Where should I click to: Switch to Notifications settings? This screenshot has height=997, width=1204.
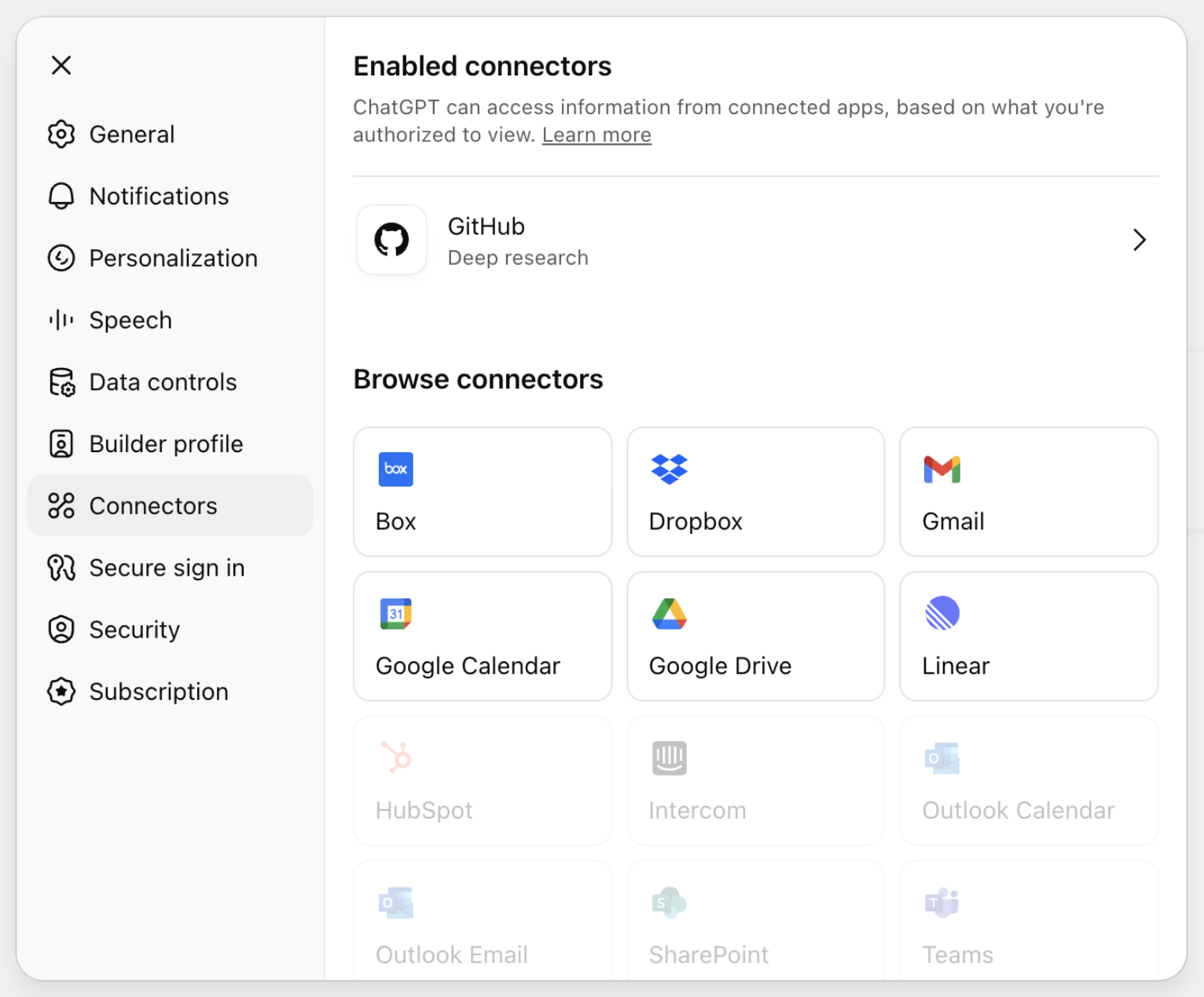[158, 197]
